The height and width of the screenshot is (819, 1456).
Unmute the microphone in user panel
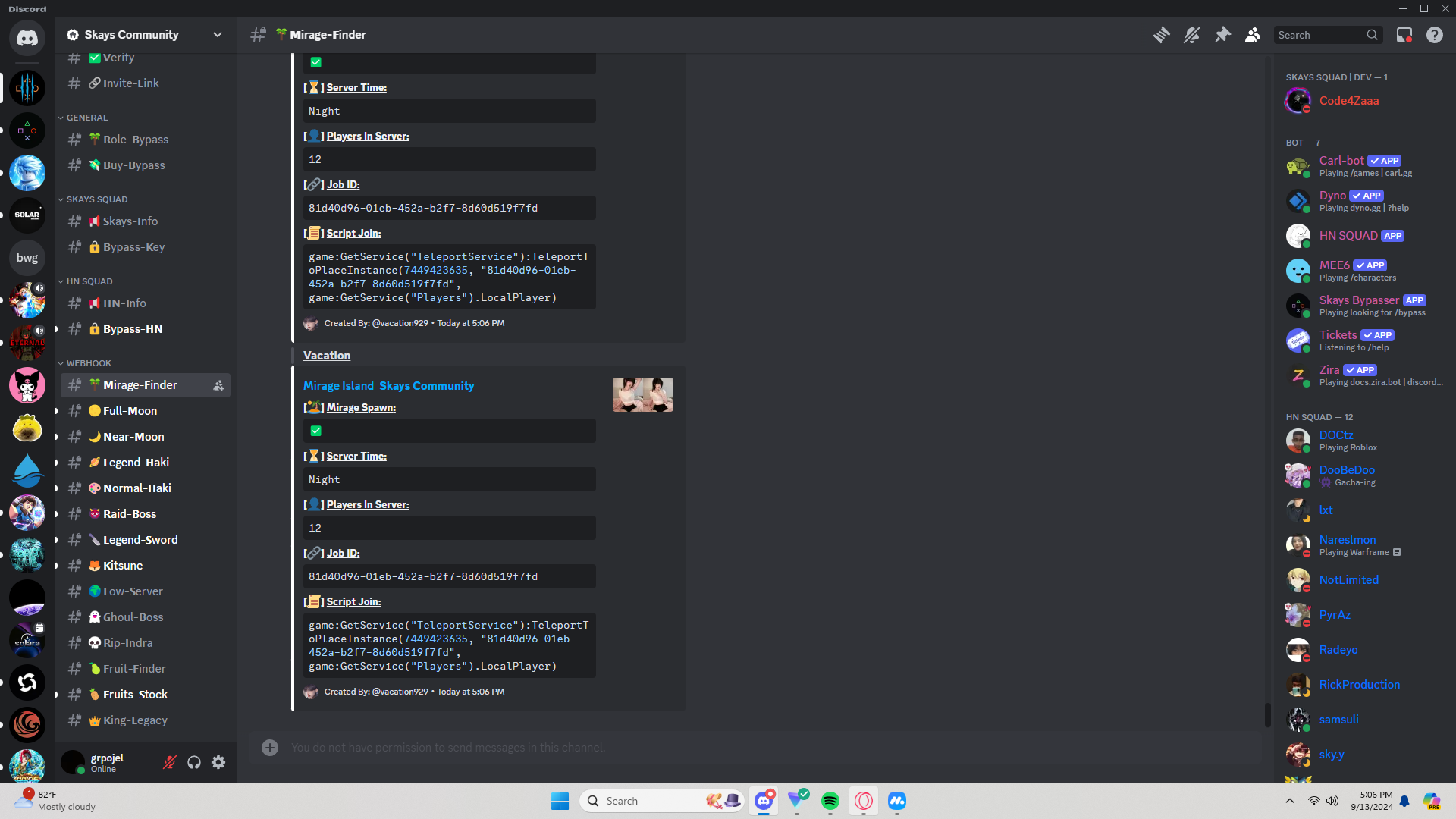170,762
